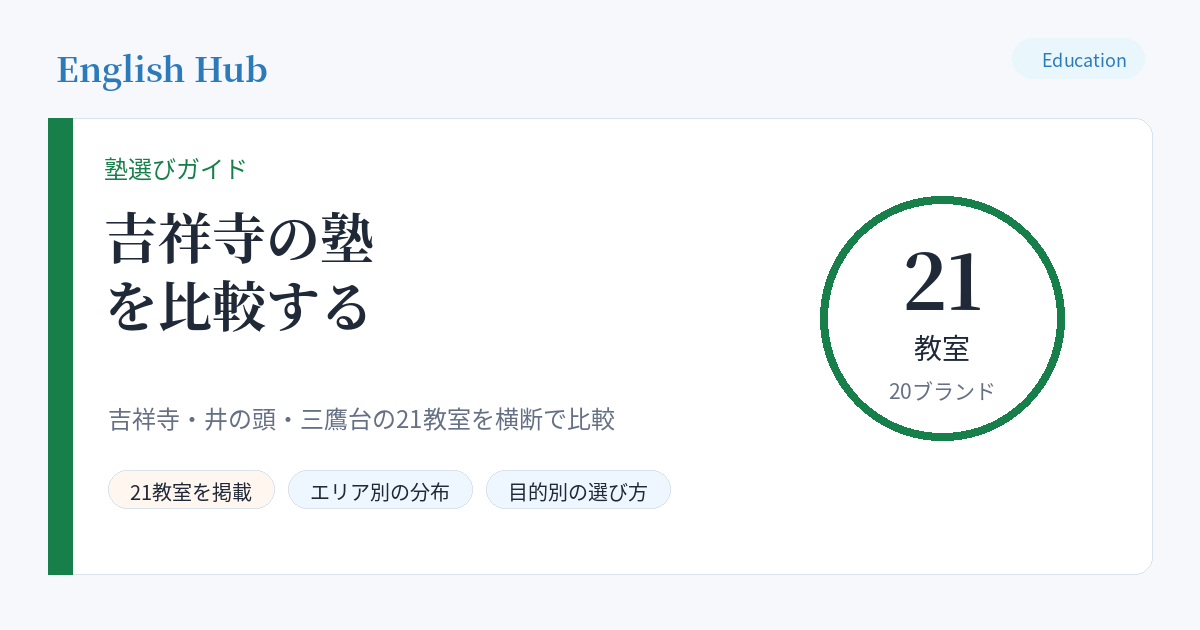Click the 教室 label inside the circle
The image size is (1200, 630).
tap(942, 349)
